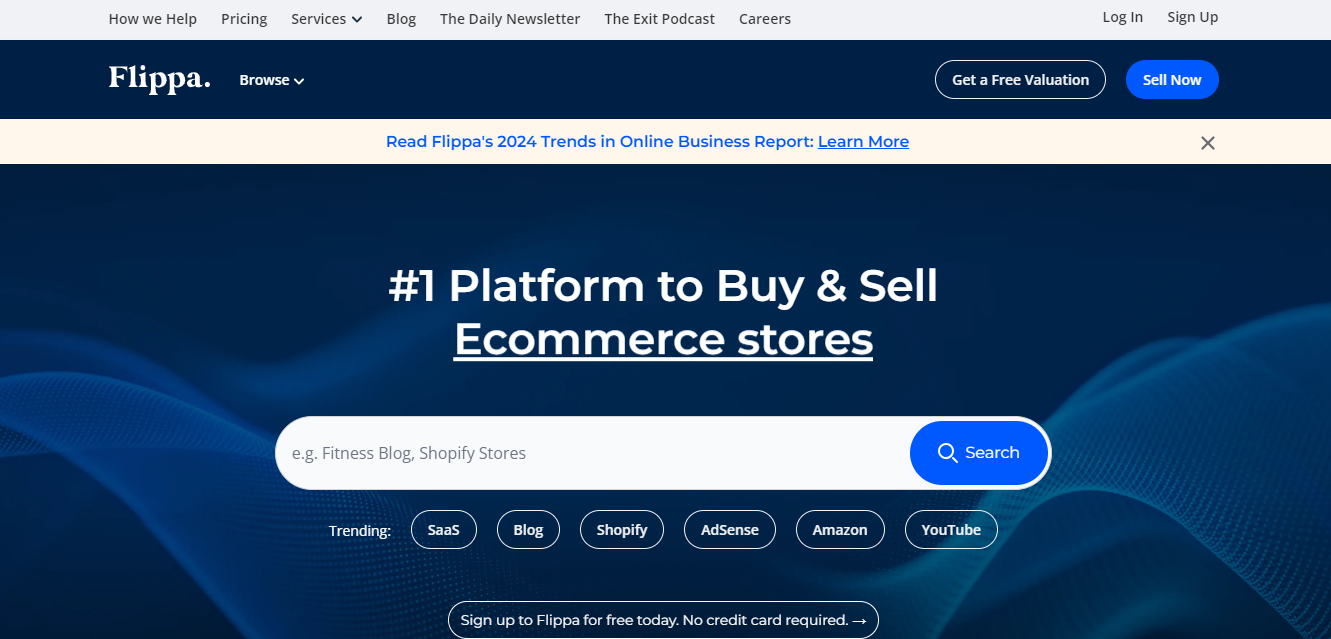The width and height of the screenshot is (1331, 639).
Task: Go to the Pricing page
Action: [244, 19]
